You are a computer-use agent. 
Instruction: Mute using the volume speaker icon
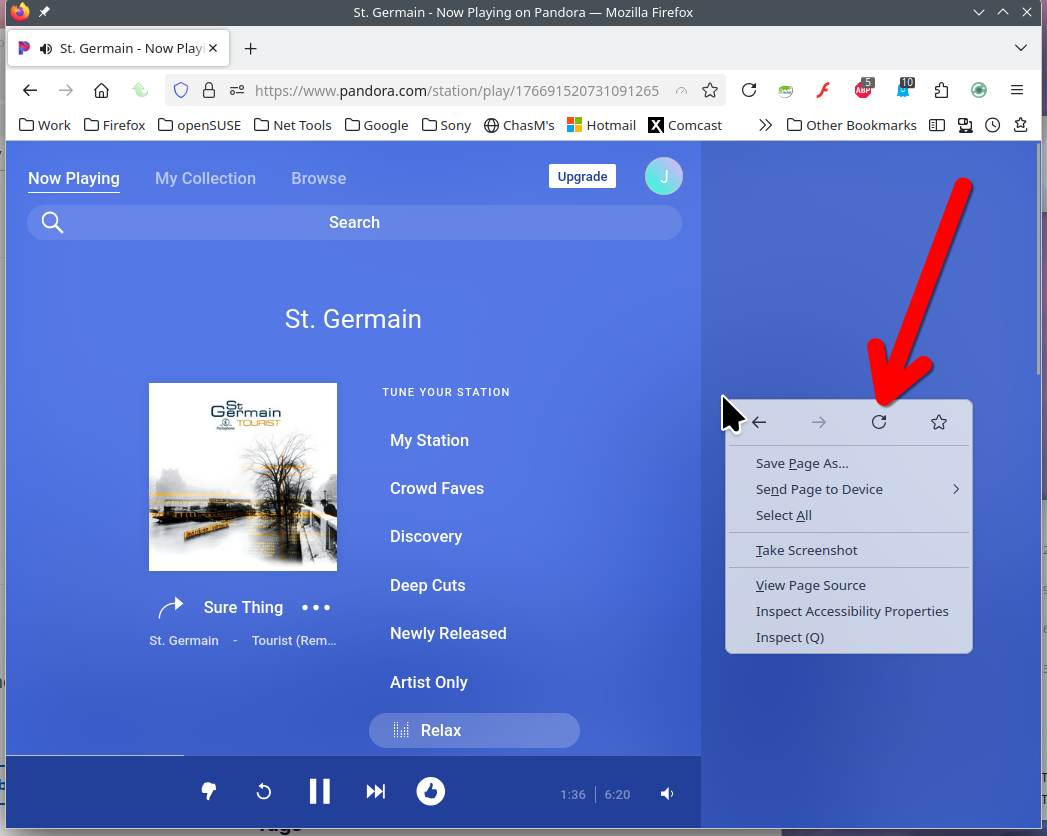667,793
